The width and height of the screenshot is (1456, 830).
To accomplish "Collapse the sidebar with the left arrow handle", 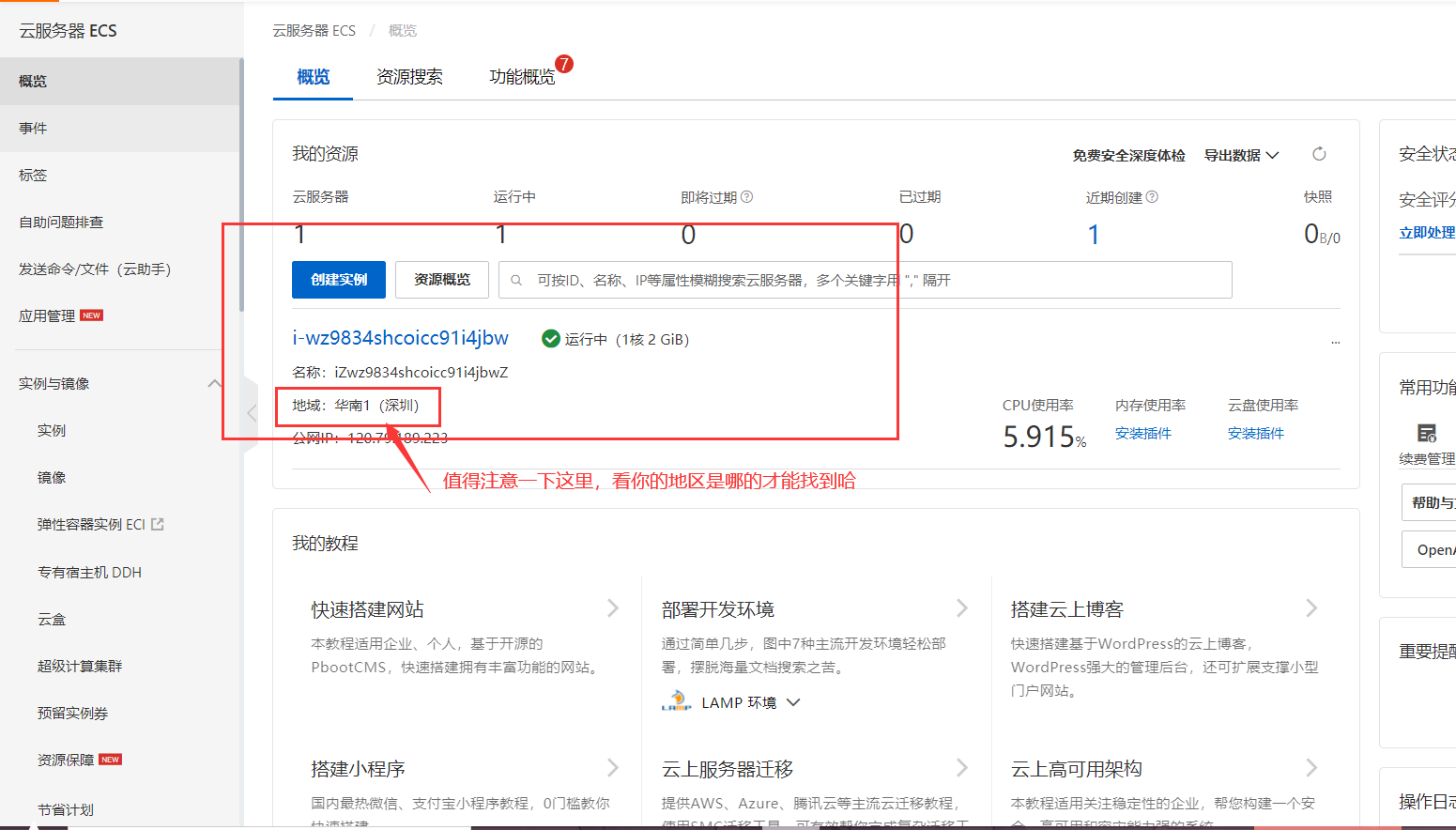I will (251, 413).
